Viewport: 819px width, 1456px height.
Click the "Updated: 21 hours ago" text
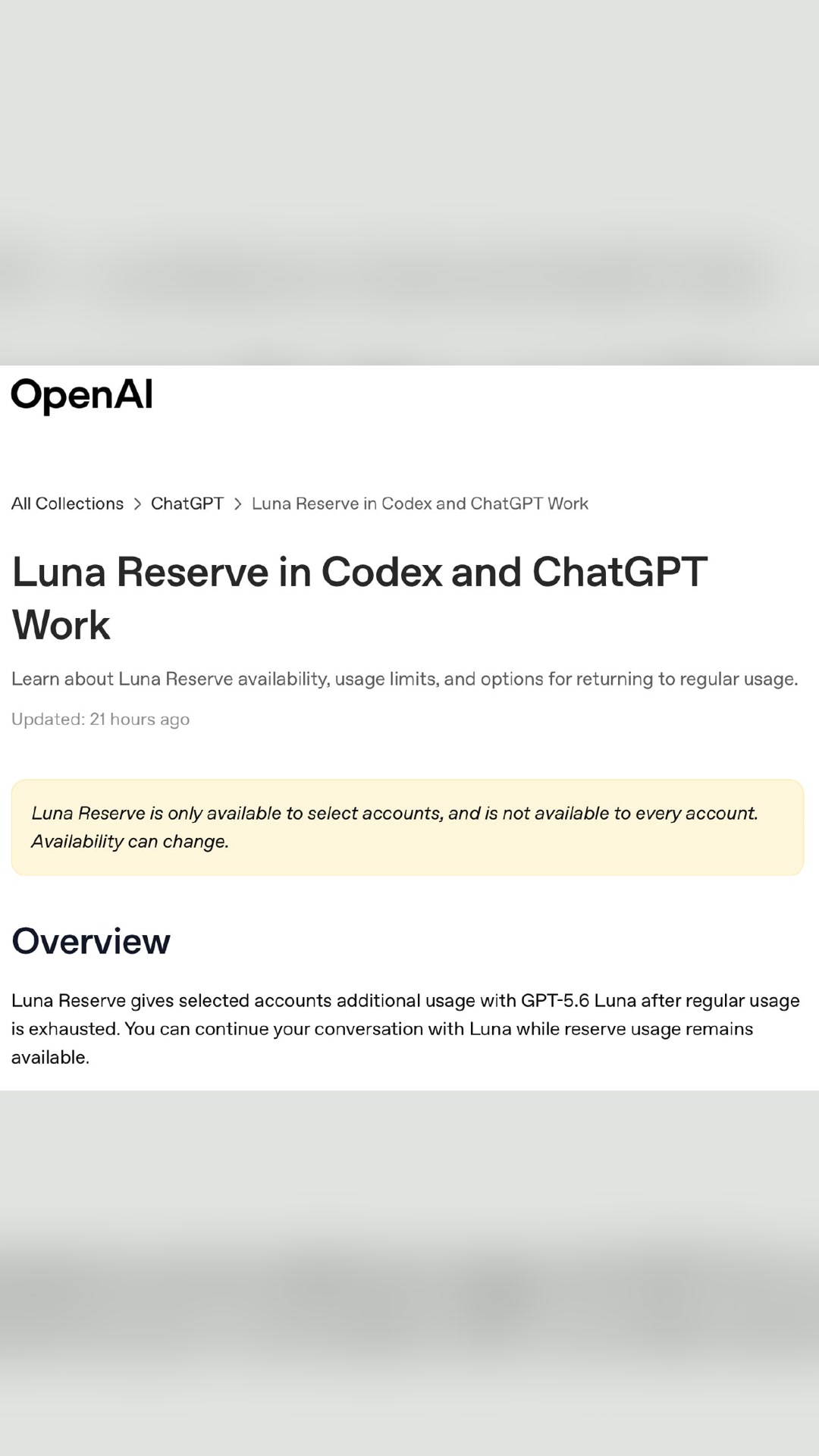click(100, 719)
